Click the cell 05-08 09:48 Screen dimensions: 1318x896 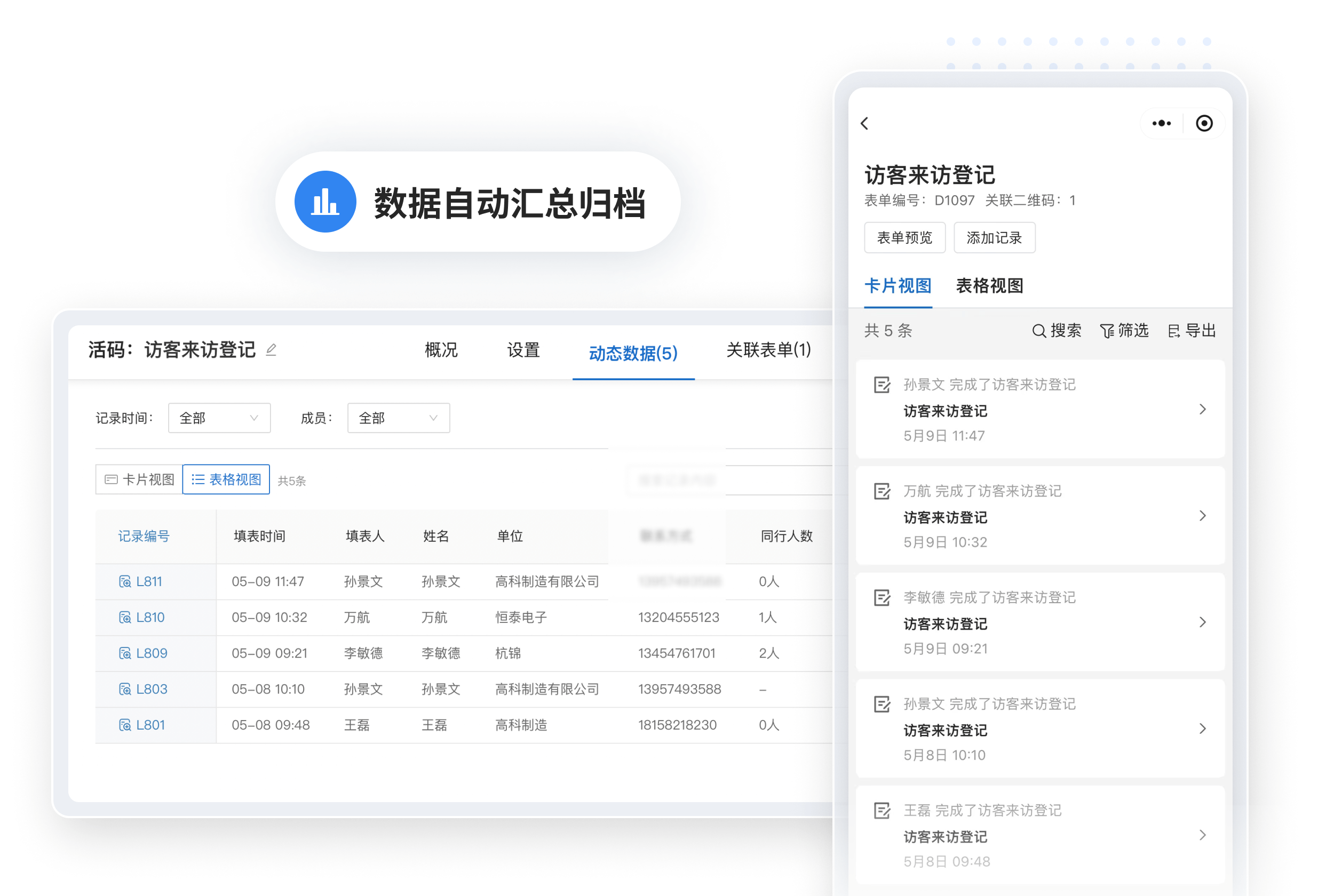click(x=271, y=725)
